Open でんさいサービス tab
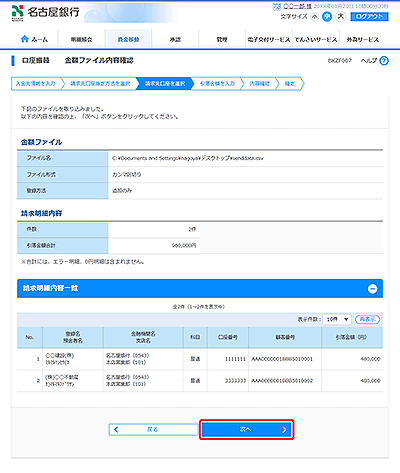Viewport: 400px width, 473px height. (x=316, y=39)
